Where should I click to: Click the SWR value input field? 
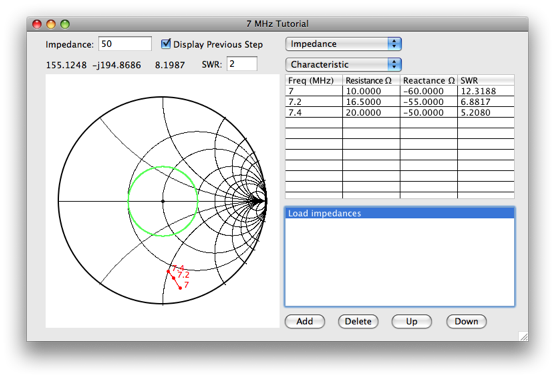(x=242, y=64)
